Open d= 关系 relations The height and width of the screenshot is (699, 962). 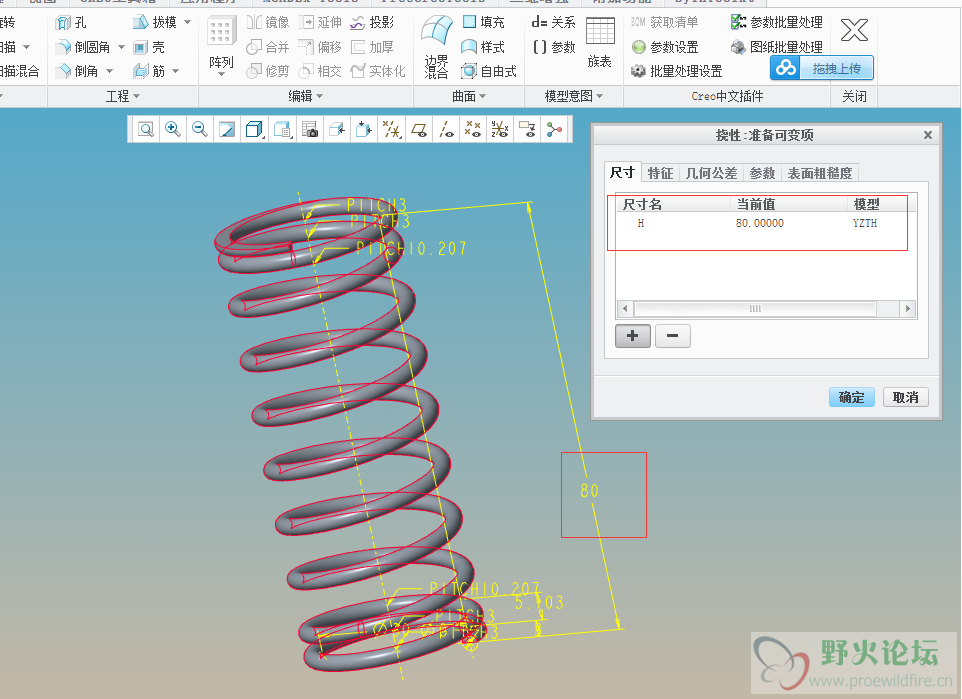click(553, 23)
